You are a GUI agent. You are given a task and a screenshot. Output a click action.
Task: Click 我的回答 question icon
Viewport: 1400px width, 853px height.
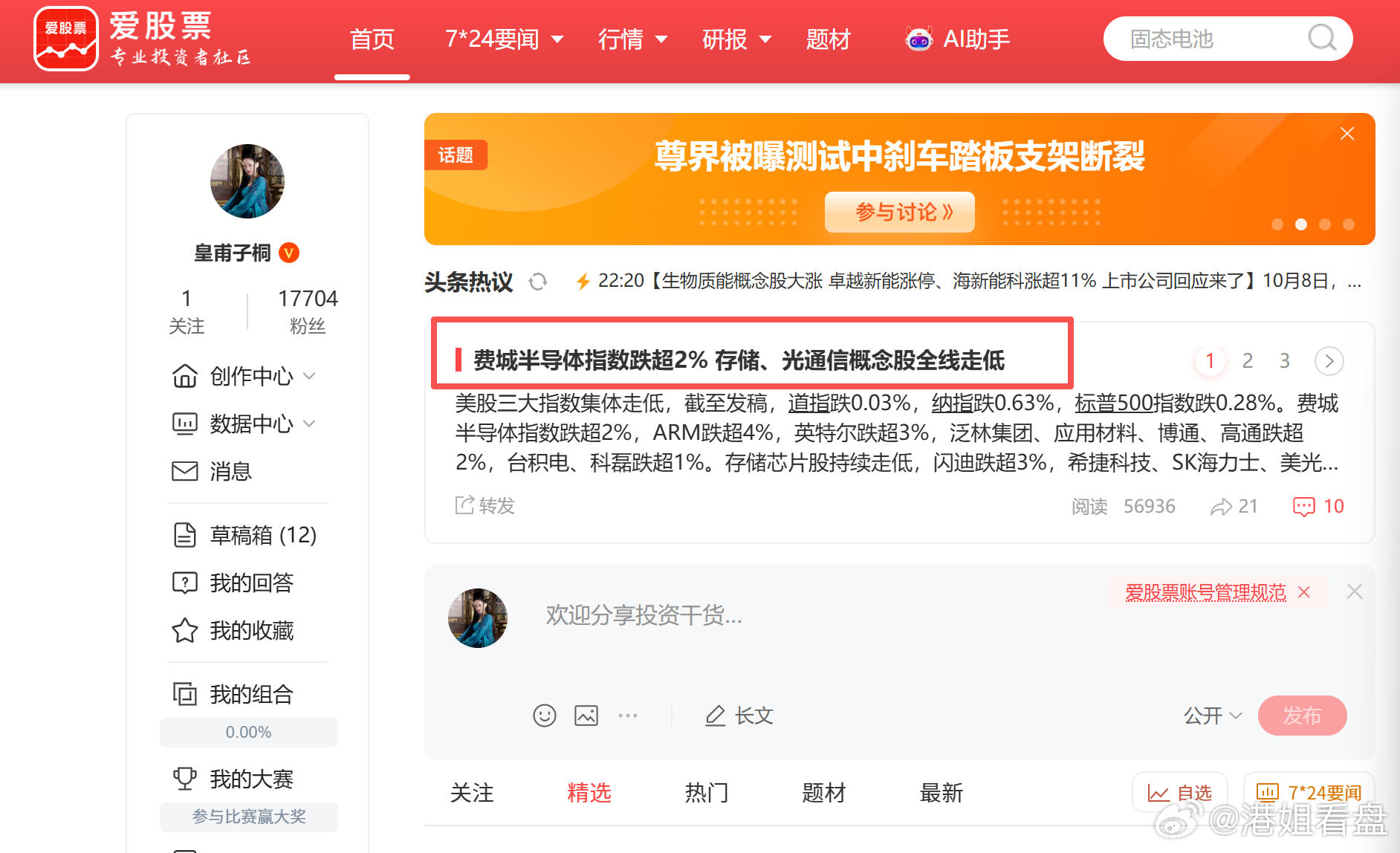185,583
